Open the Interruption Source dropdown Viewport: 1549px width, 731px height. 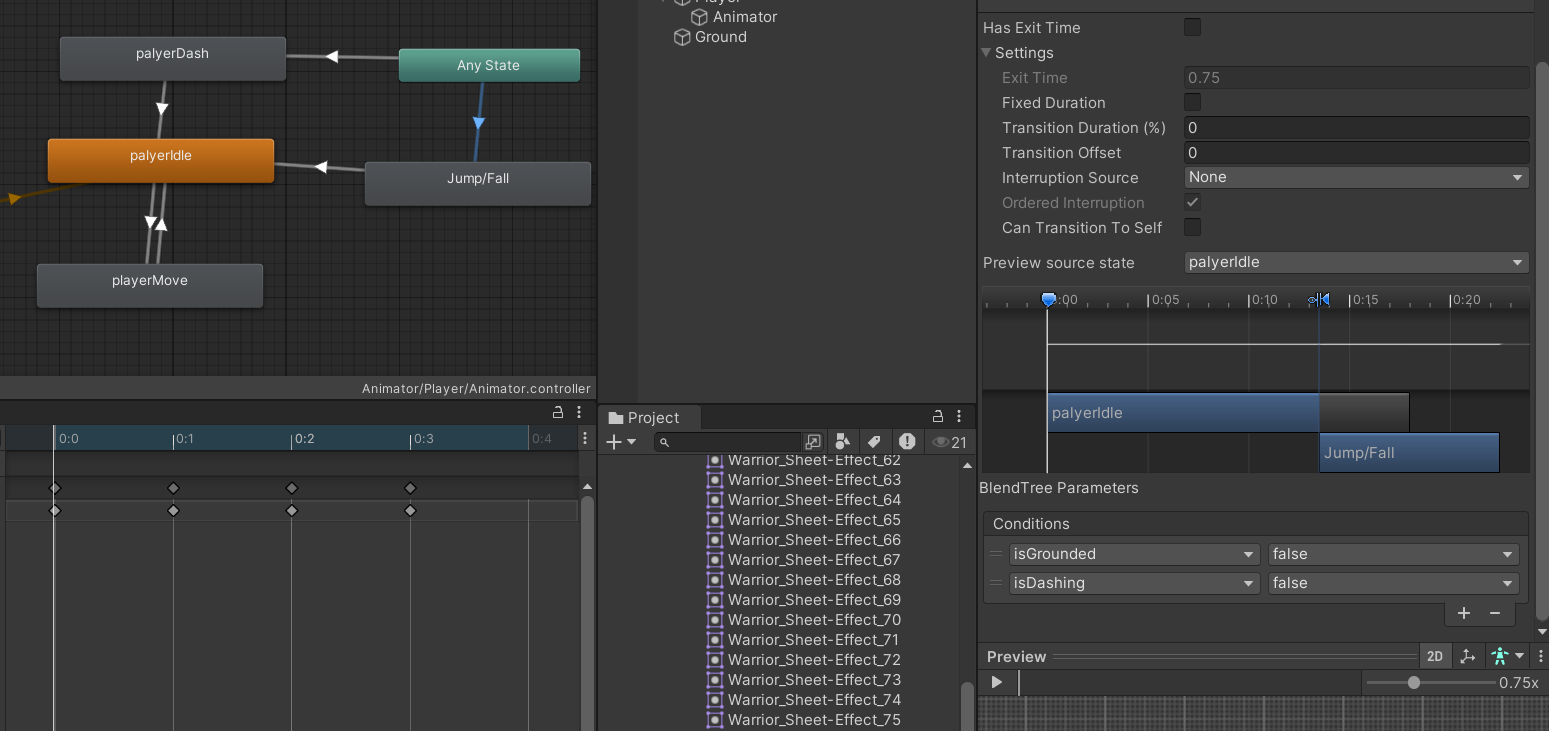tap(1356, 177)
